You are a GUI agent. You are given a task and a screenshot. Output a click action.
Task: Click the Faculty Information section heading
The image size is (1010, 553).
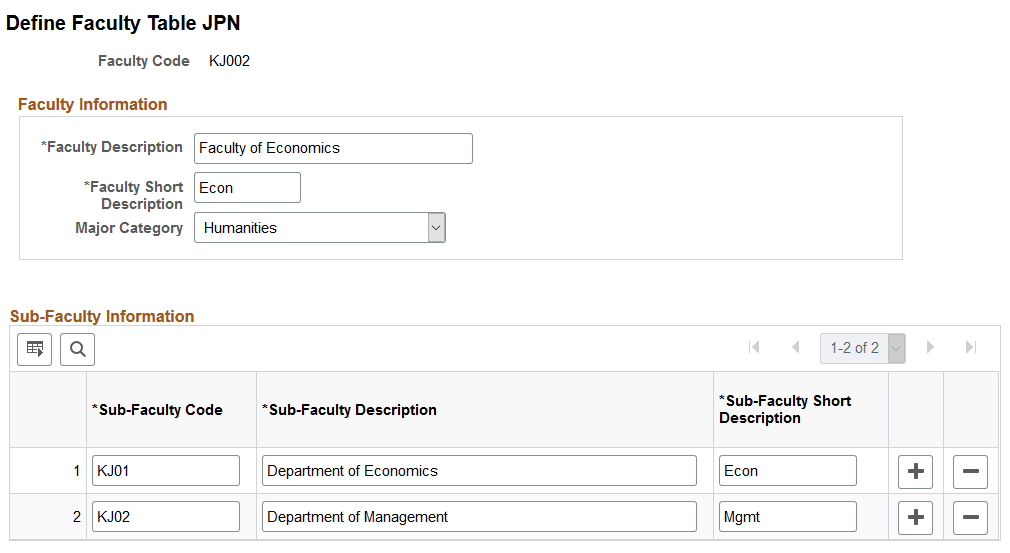coord(93,104)
